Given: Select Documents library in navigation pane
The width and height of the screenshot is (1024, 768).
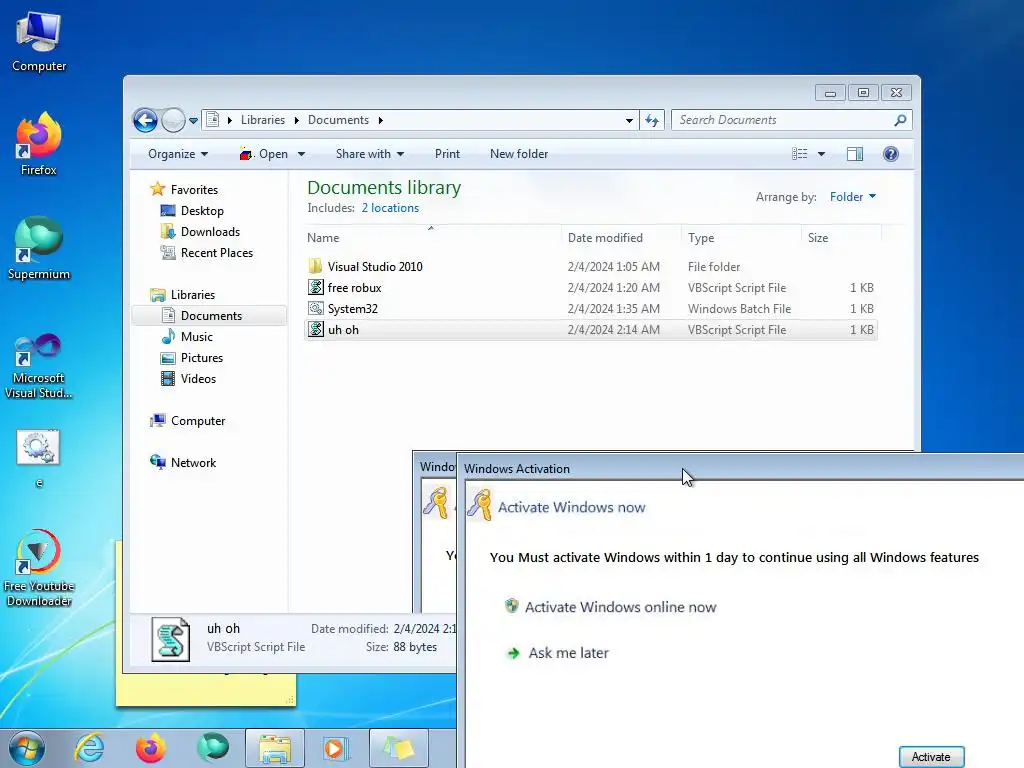Looking at the screenshot, I should click(x=209, y=315).
